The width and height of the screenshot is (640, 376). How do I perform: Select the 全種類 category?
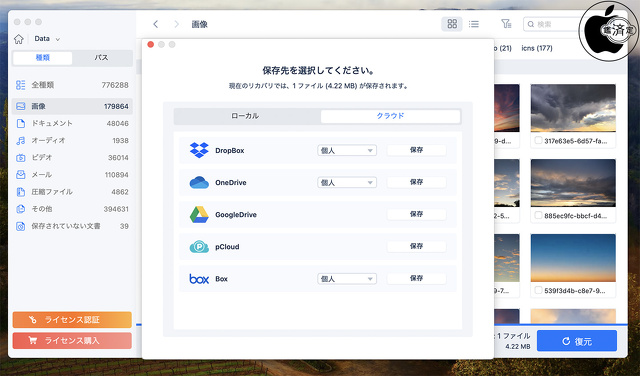(x=72, y=85)
